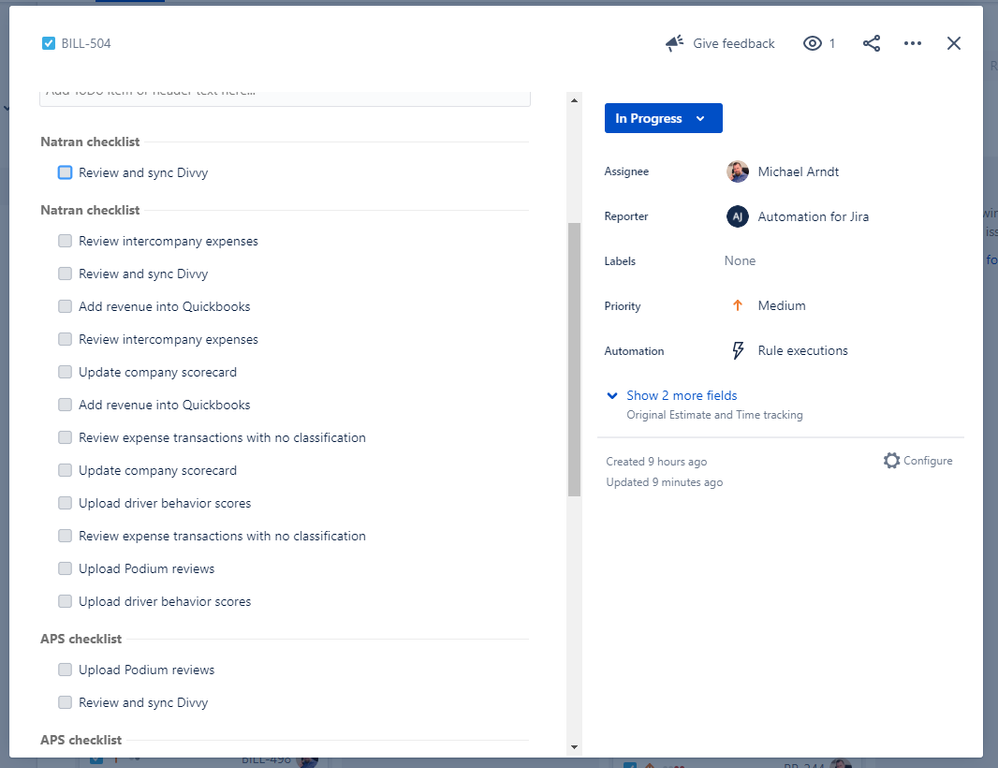The width and height of the screenshot is (998, 768).
Task: Open the BILL-504 issue key link
Action: point(86,43)
